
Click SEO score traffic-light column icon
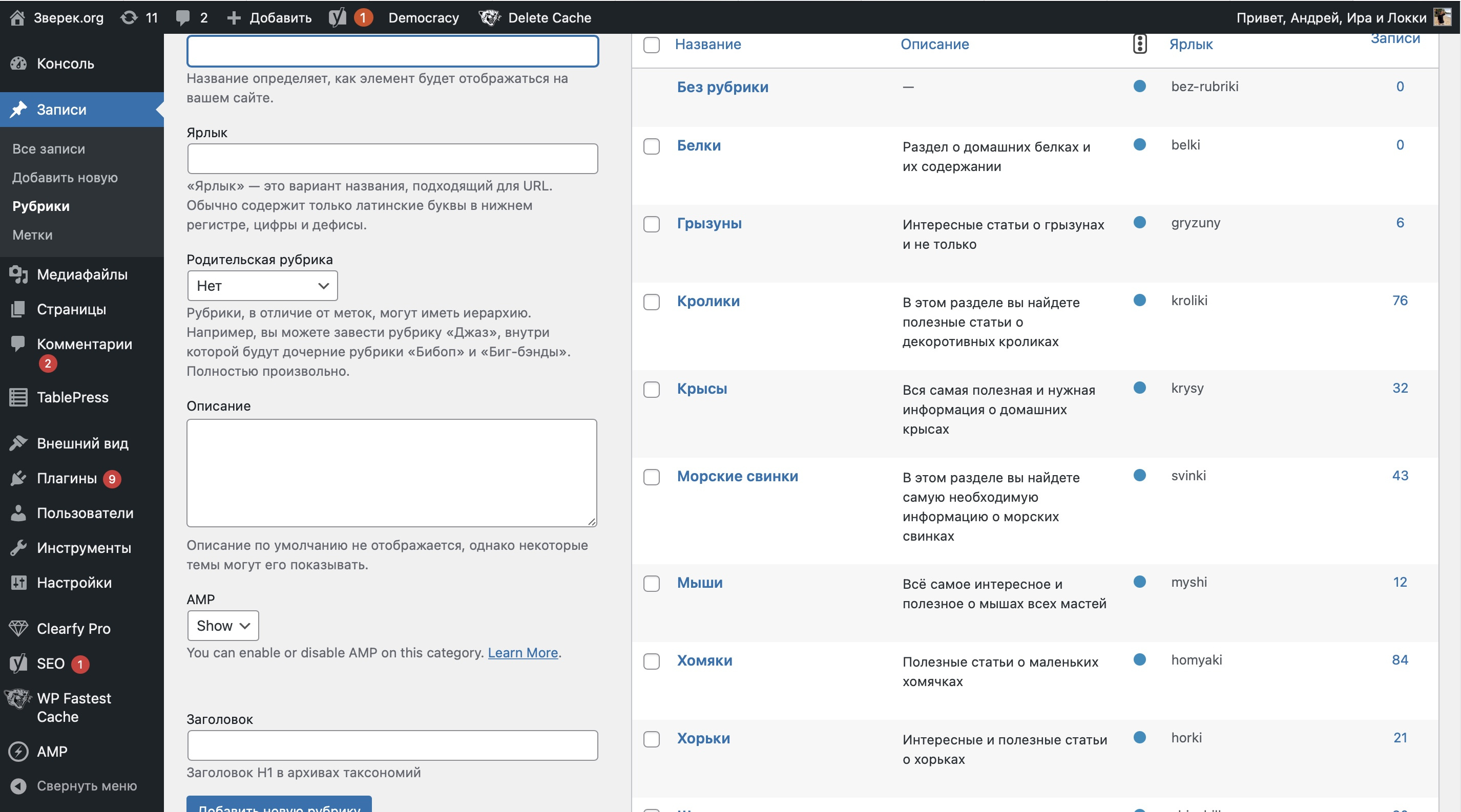(x=1139, y=44)
